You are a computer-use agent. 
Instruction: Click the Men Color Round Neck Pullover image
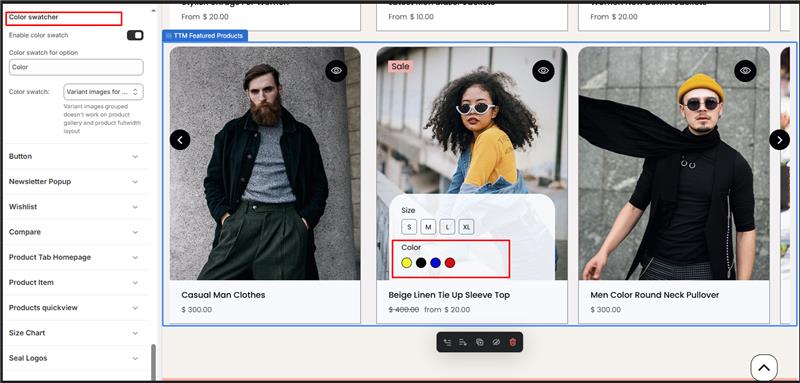pyautogui.click(x=674, y=163)
